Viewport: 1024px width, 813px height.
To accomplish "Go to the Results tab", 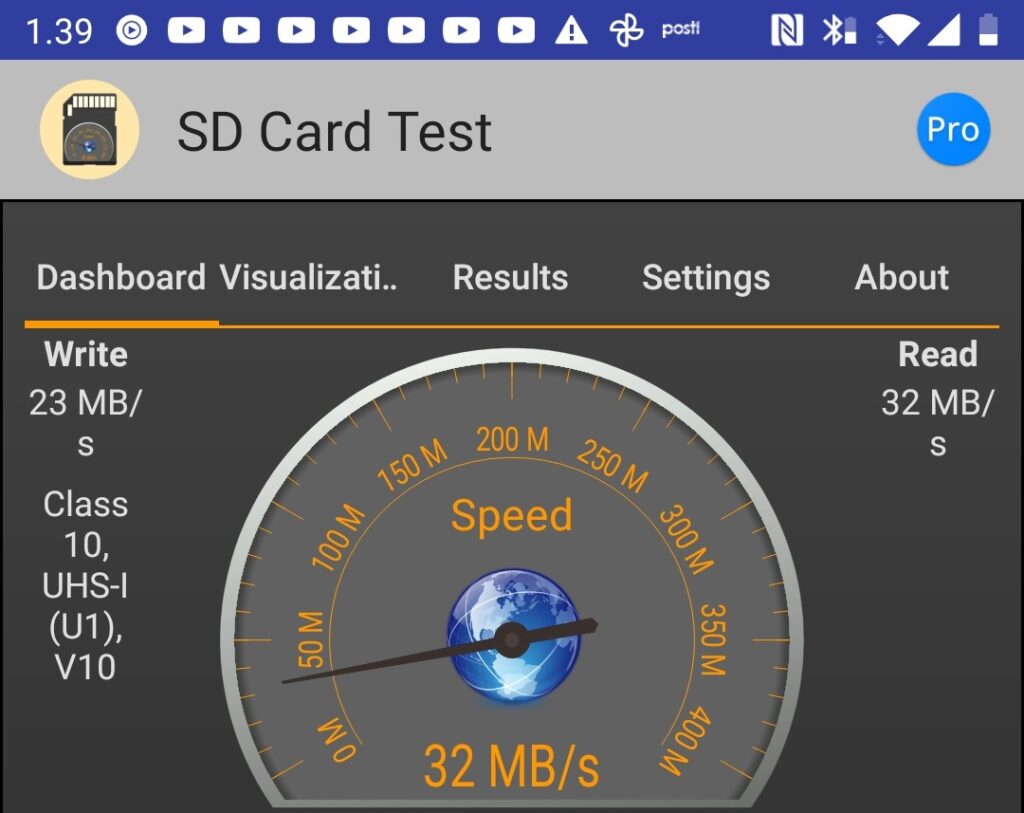I will coord(510,277).
